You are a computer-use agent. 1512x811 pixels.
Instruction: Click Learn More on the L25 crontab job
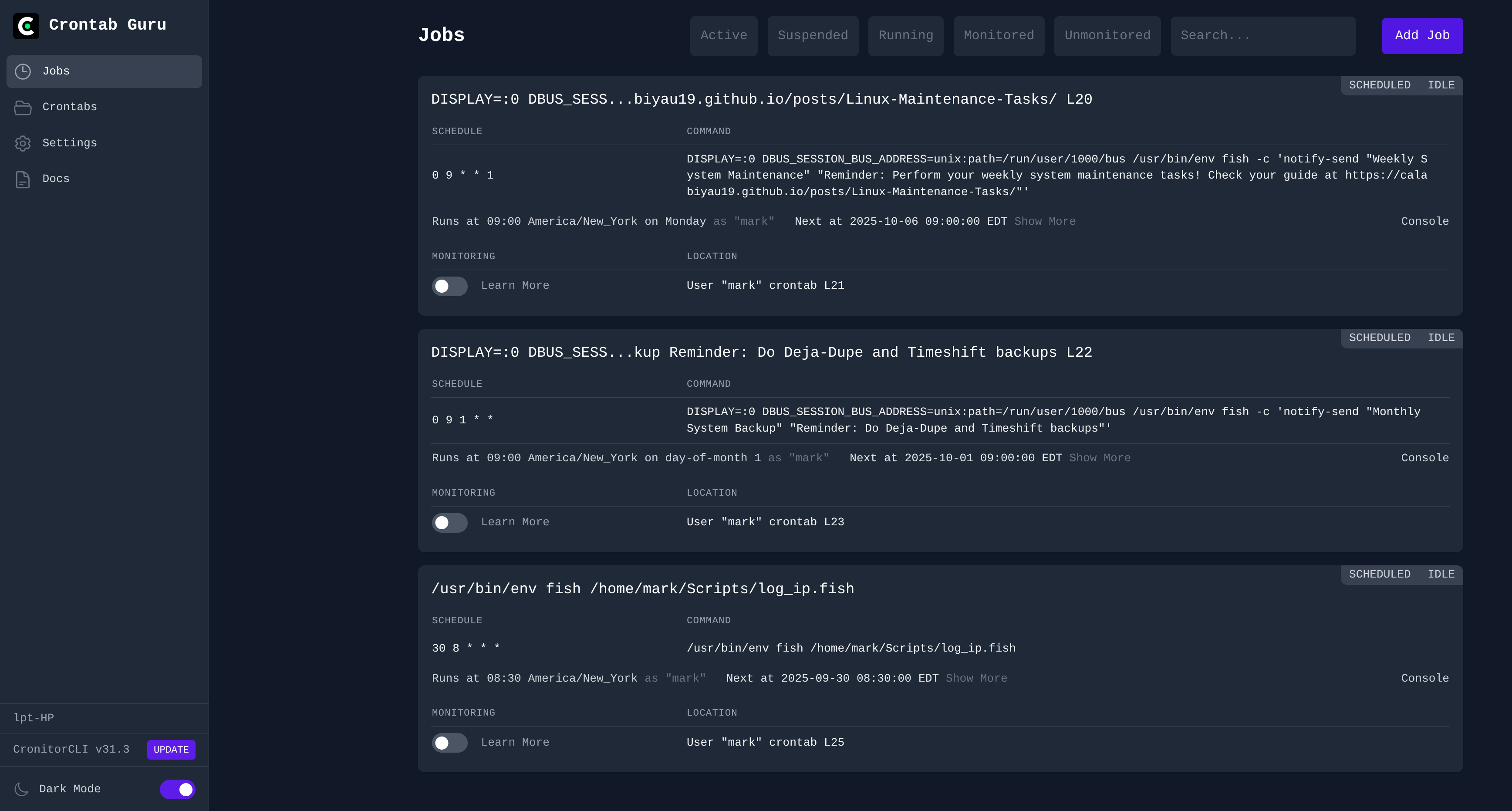tap(515, 742)
